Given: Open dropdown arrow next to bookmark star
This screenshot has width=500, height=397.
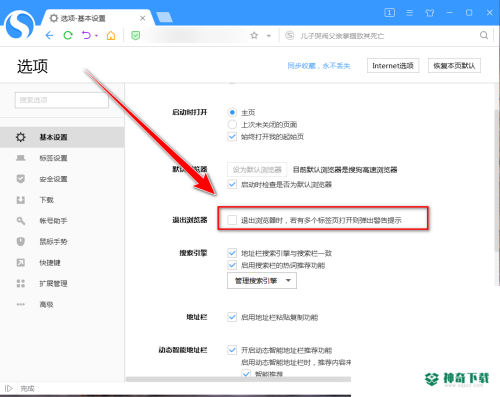Looking at the screenshot, I should (x=269, y=36).
